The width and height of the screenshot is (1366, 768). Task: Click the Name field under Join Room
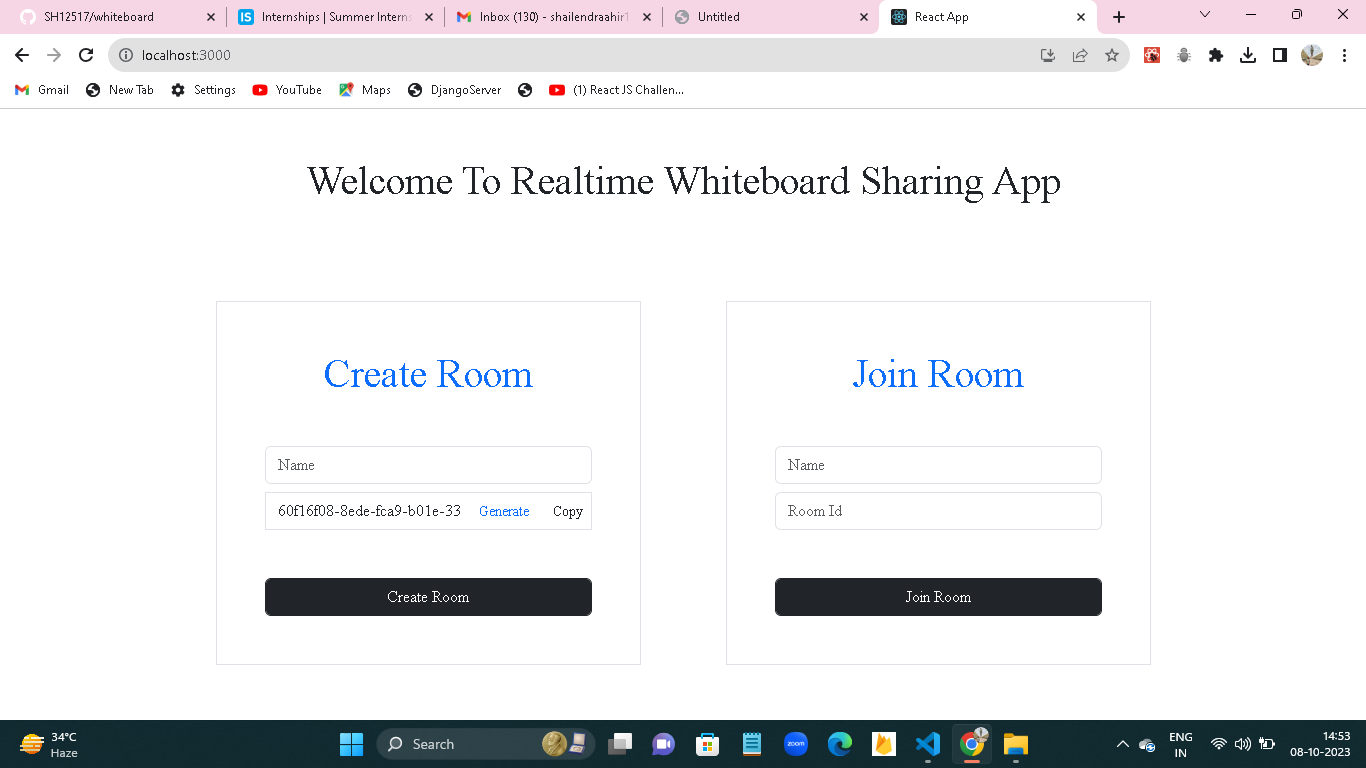click(x=938, y=465)
